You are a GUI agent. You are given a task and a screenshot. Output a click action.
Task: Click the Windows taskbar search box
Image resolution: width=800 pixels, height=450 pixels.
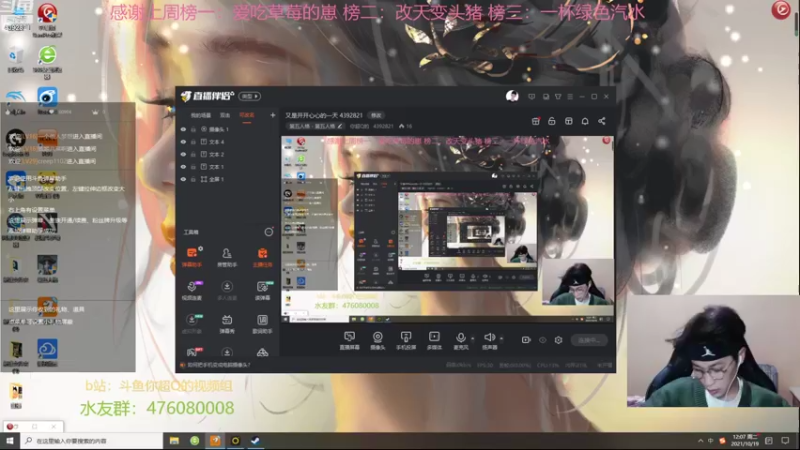tap(91, 441)
